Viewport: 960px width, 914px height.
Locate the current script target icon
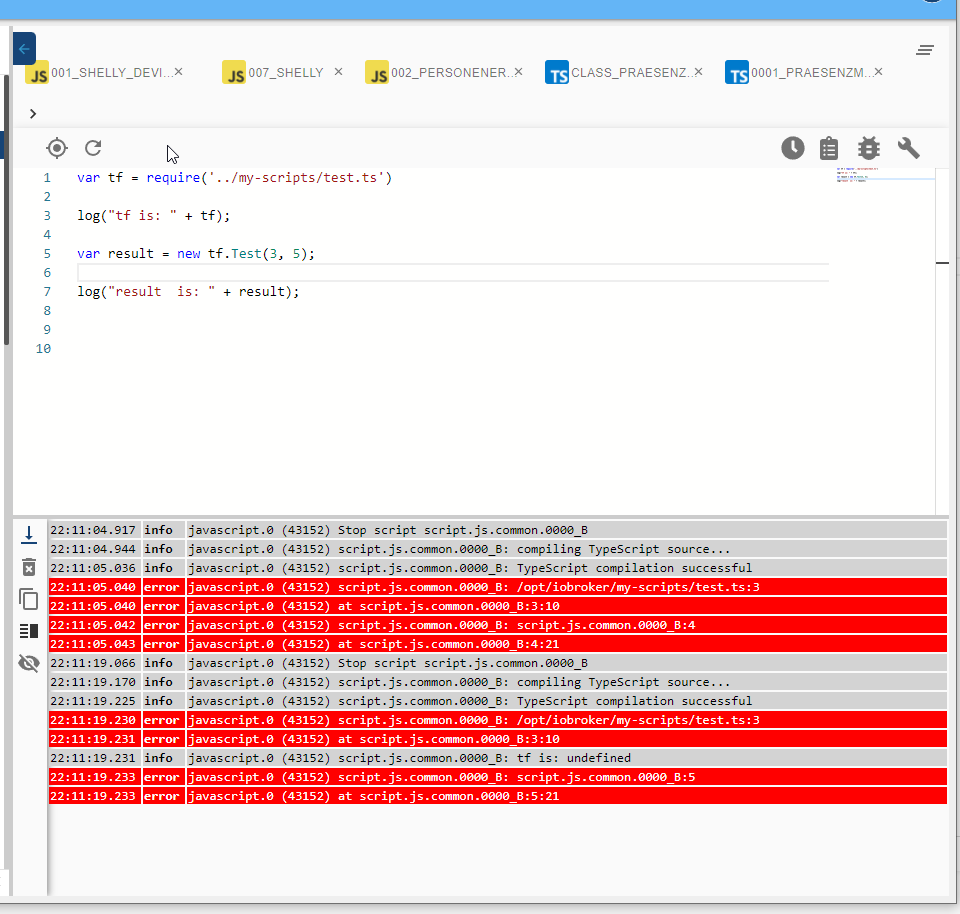point(57,148)
